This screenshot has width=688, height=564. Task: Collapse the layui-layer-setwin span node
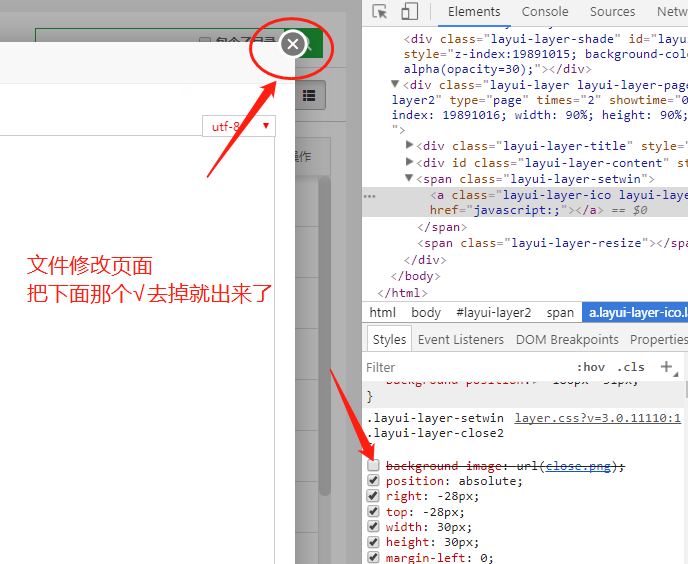[409, 178]
